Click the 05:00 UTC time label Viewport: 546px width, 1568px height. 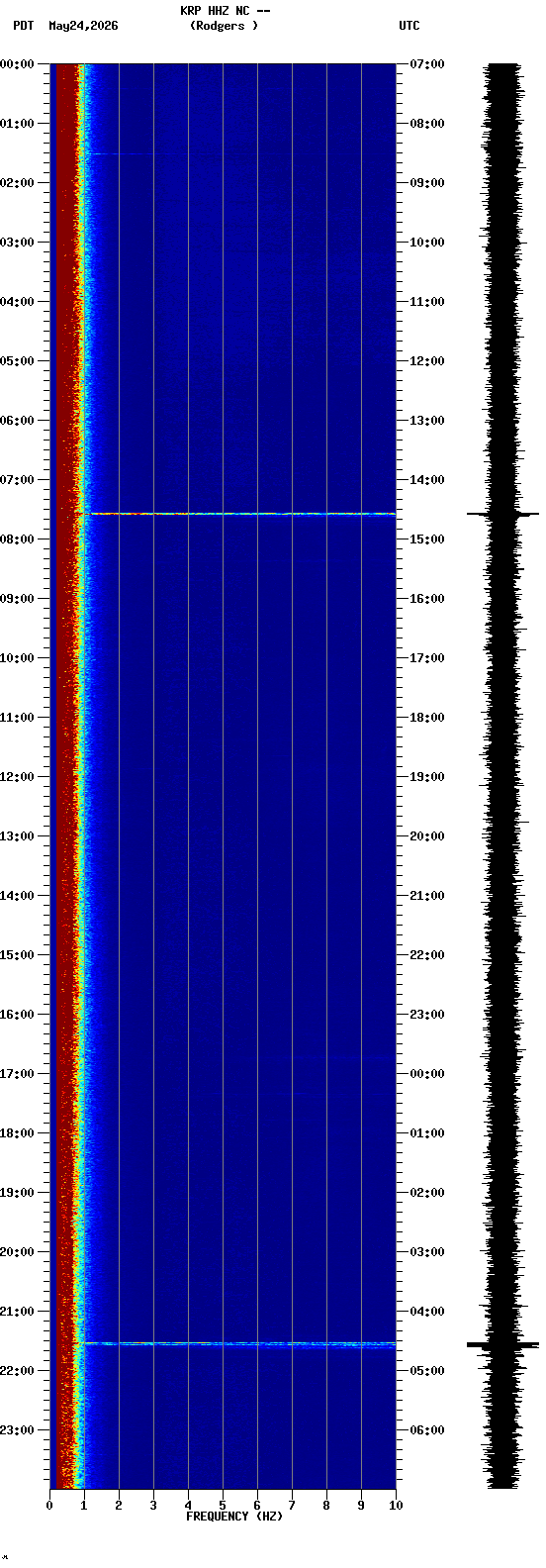(427, 1371)
